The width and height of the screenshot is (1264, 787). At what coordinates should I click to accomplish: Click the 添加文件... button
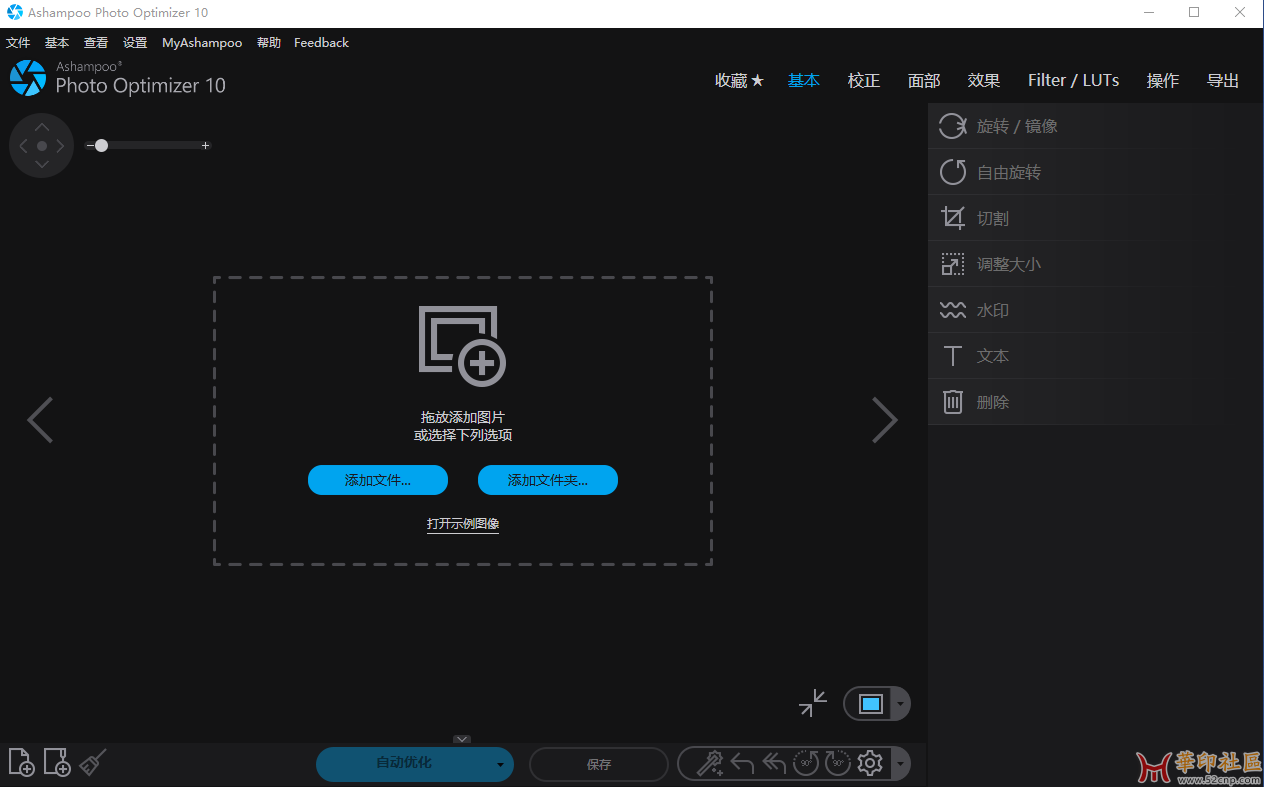pos(378,480)
